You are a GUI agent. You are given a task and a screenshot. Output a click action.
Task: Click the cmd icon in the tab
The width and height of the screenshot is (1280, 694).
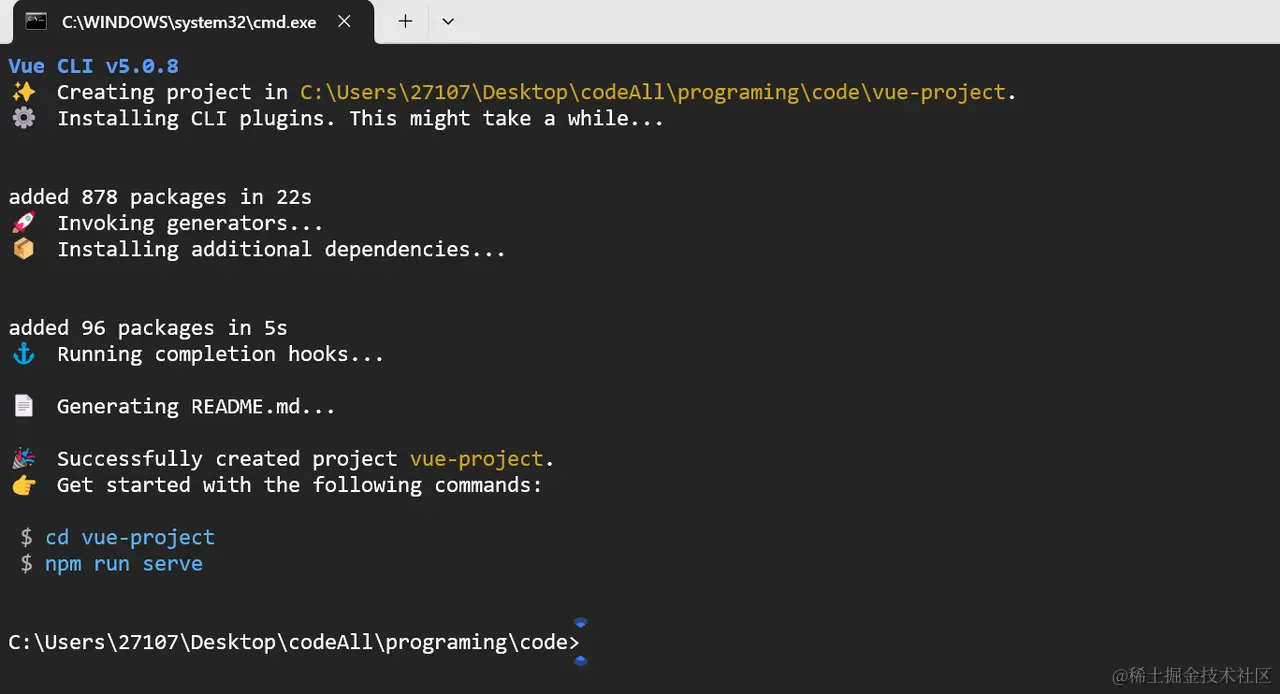(36, 21)
